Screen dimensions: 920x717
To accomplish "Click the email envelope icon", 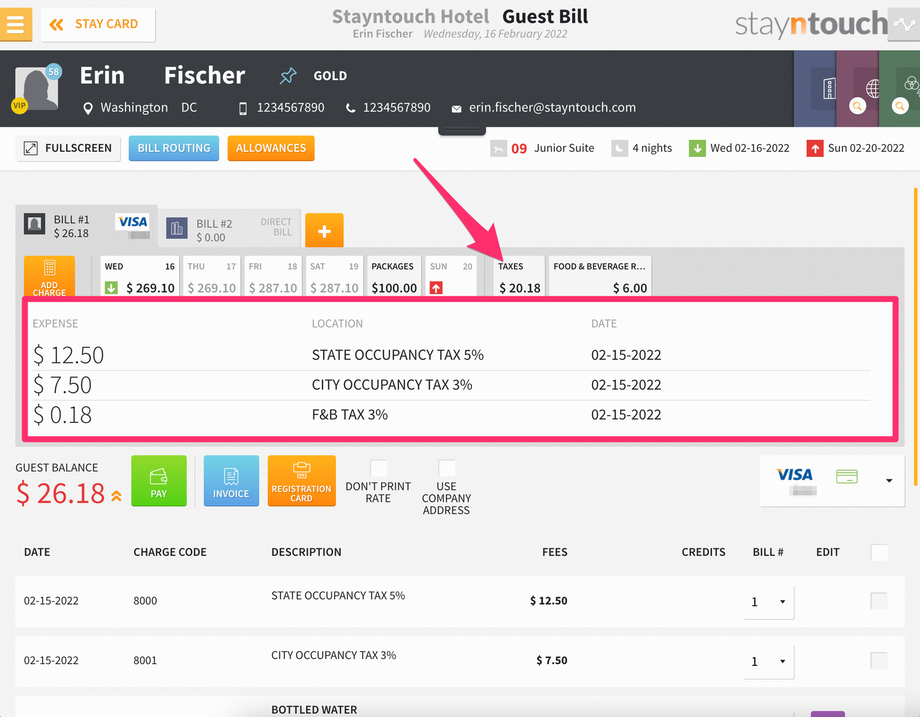I will click(x=456, y=109).
